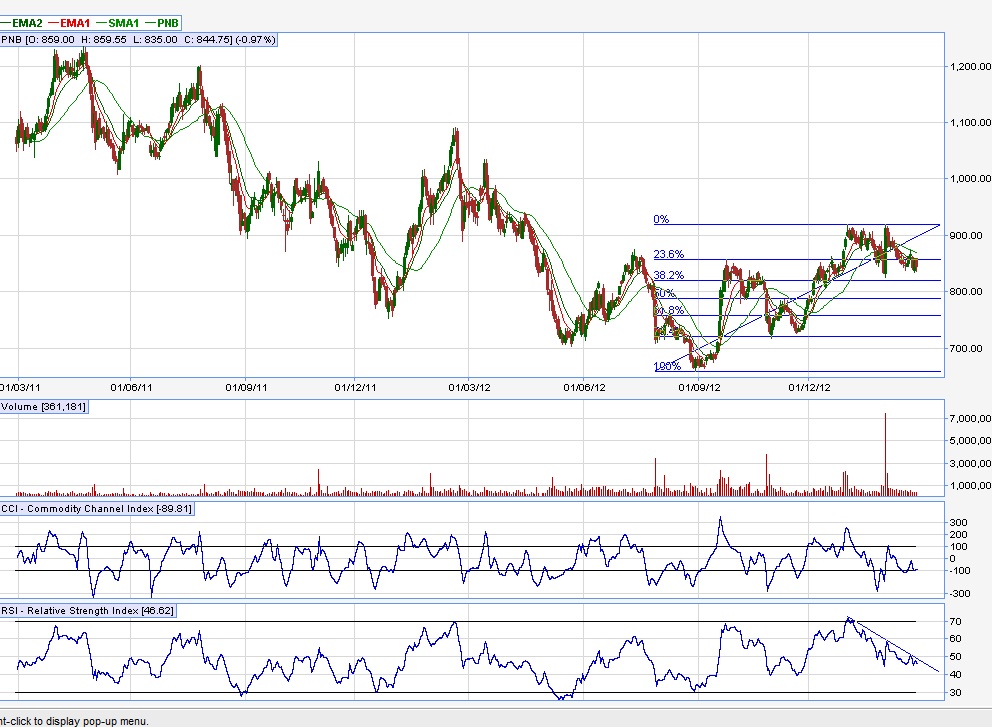Select the PNB OHLC price info label
This screenshot has width=992, height=727.
click(140, 38)
